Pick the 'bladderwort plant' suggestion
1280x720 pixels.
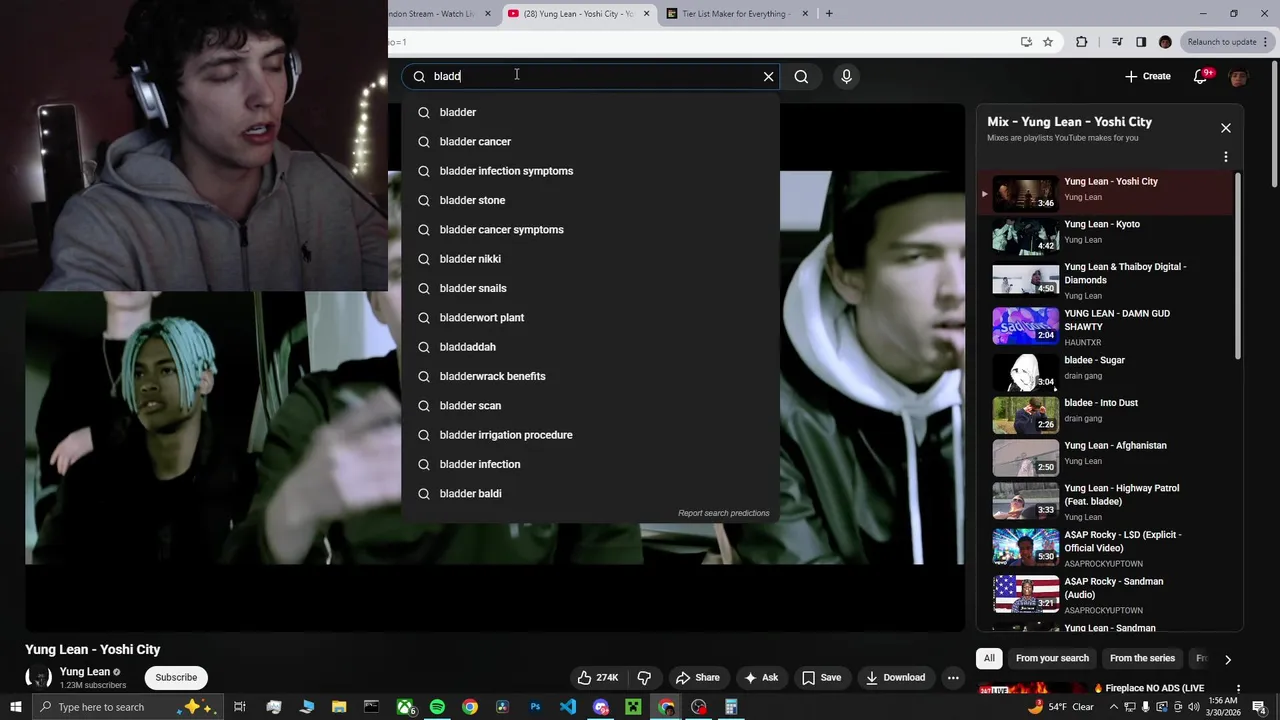pyautogui.click(x=590, y=317)
